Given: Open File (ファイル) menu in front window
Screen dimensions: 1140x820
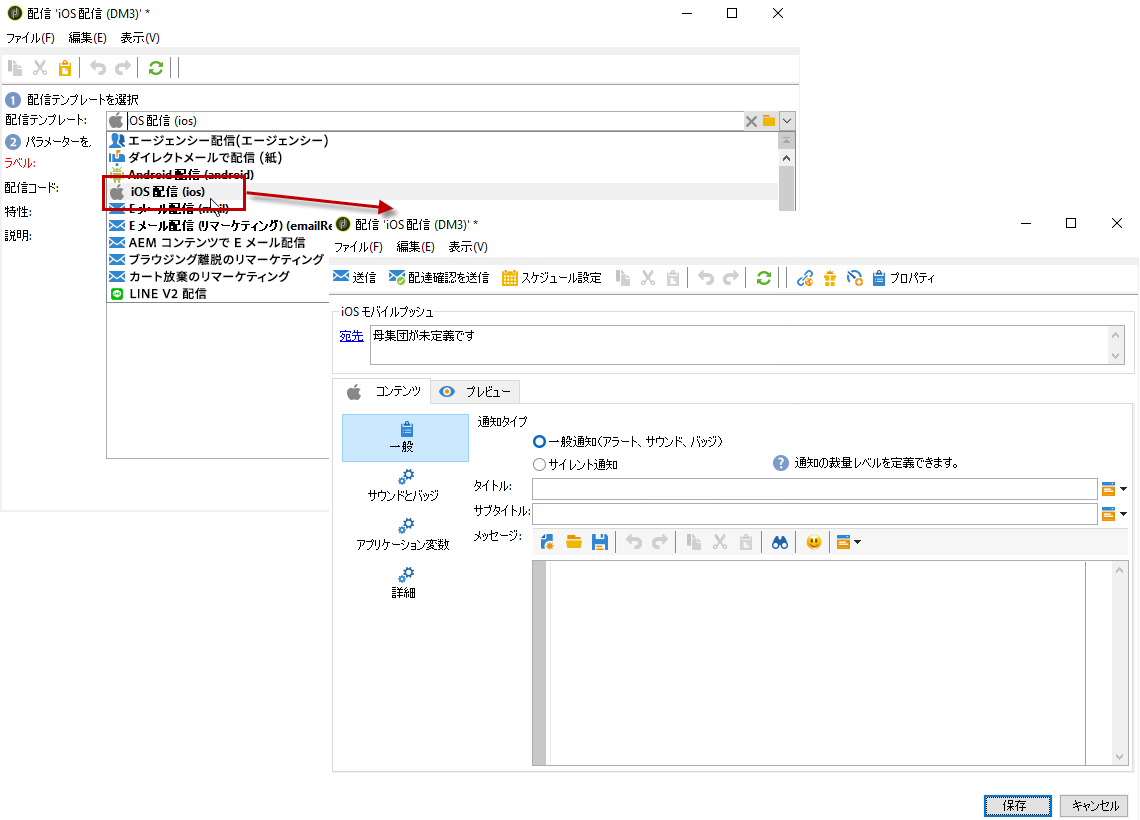Looking at the screenshot, I should point(358,247).
